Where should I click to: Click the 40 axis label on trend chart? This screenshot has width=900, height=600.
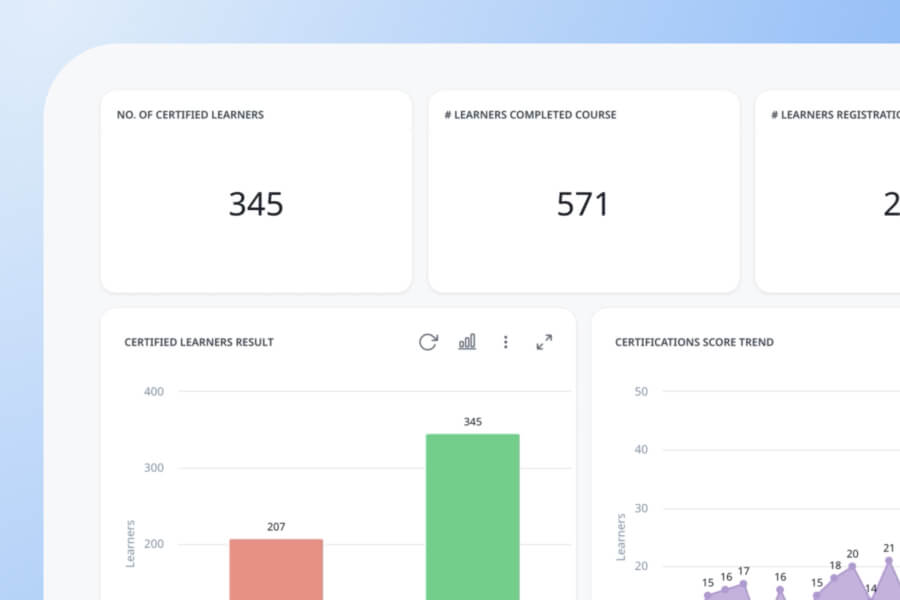pyautogui.click(x=641, y=450)
